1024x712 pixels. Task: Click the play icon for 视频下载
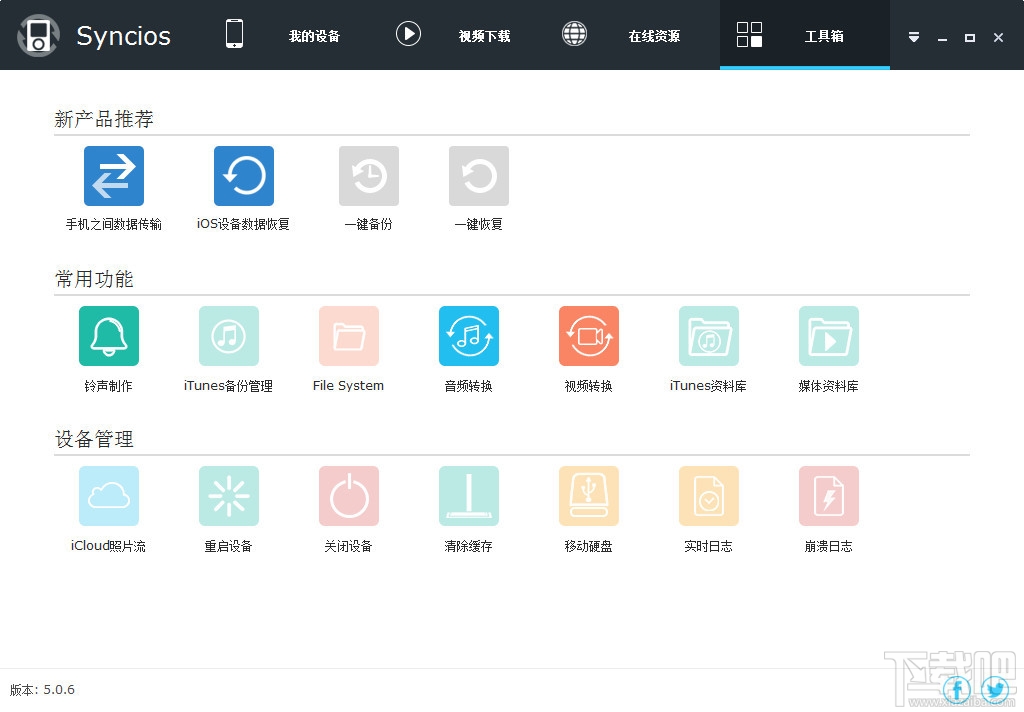pos(408,33)
